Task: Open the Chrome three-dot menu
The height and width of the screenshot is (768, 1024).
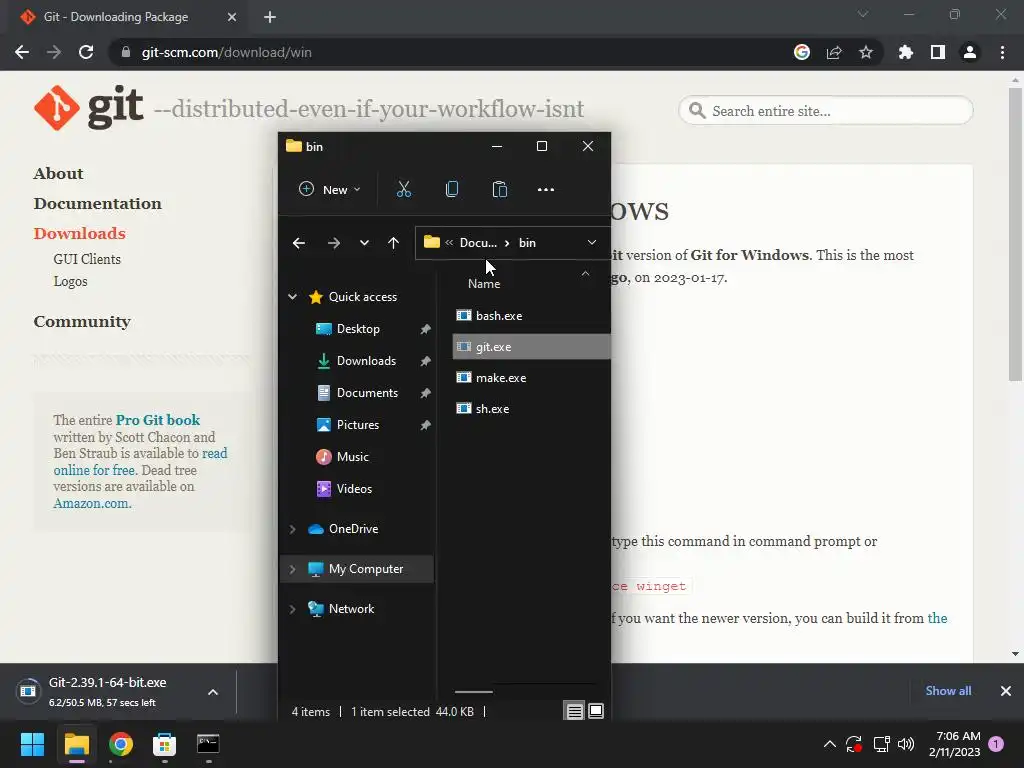Action: tap(1002, 52)
